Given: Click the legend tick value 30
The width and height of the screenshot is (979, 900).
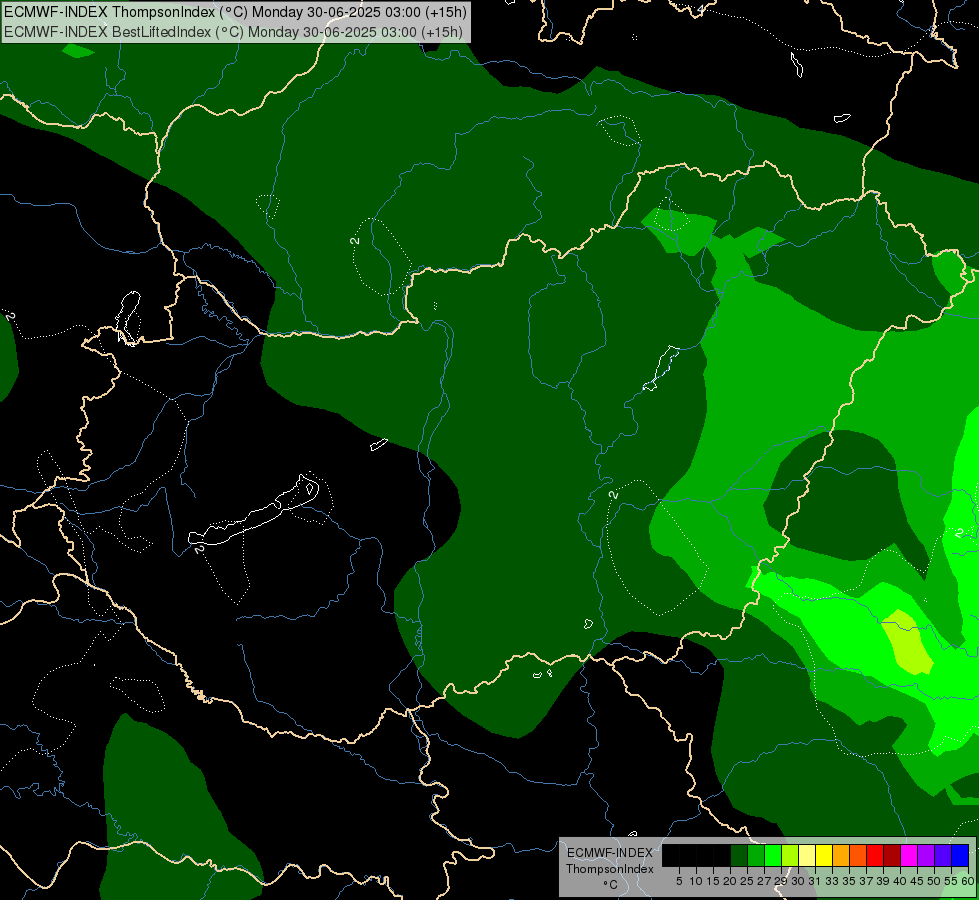Looking at the screenshot, I should click(x=798, y=881).
